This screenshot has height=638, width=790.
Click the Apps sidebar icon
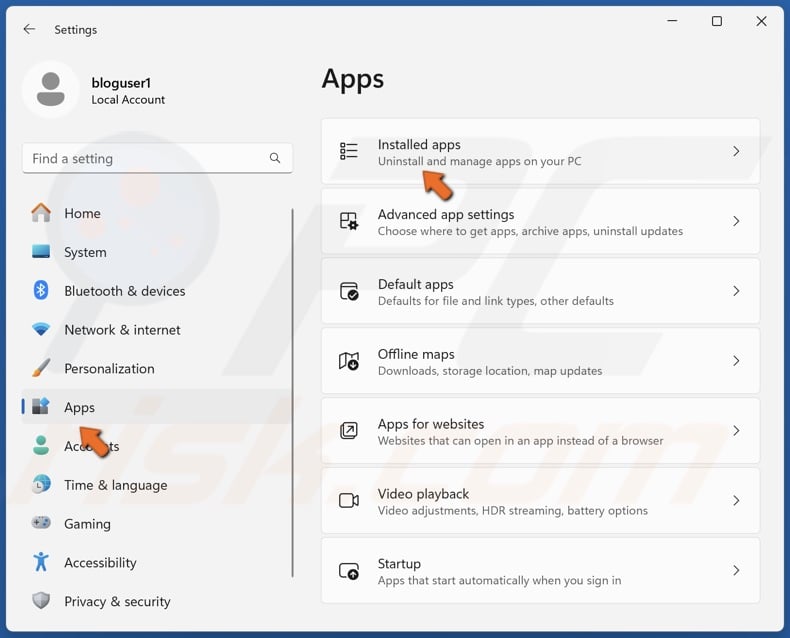point(41,406)
